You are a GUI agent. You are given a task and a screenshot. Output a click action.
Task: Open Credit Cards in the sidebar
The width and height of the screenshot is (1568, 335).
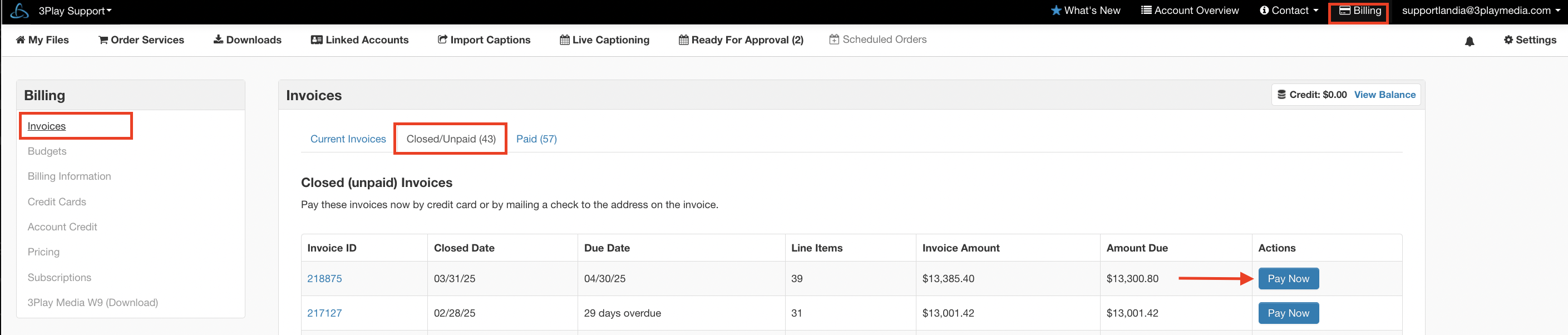[x=57, y=201]
